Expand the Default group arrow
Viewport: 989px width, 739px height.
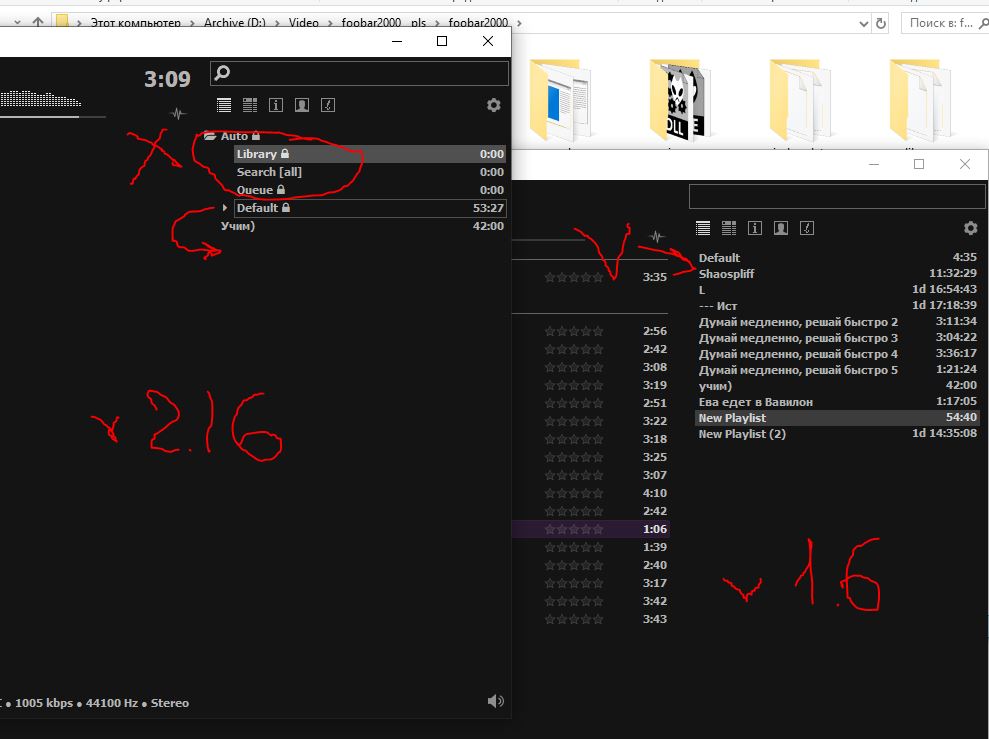click(x=225, y=208)
